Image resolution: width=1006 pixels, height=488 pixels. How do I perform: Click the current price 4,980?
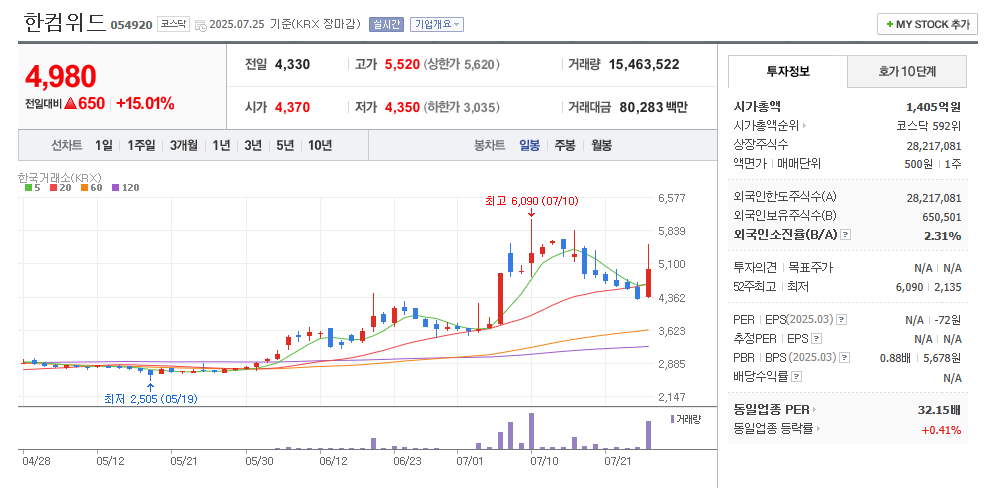tap(61, 76)
